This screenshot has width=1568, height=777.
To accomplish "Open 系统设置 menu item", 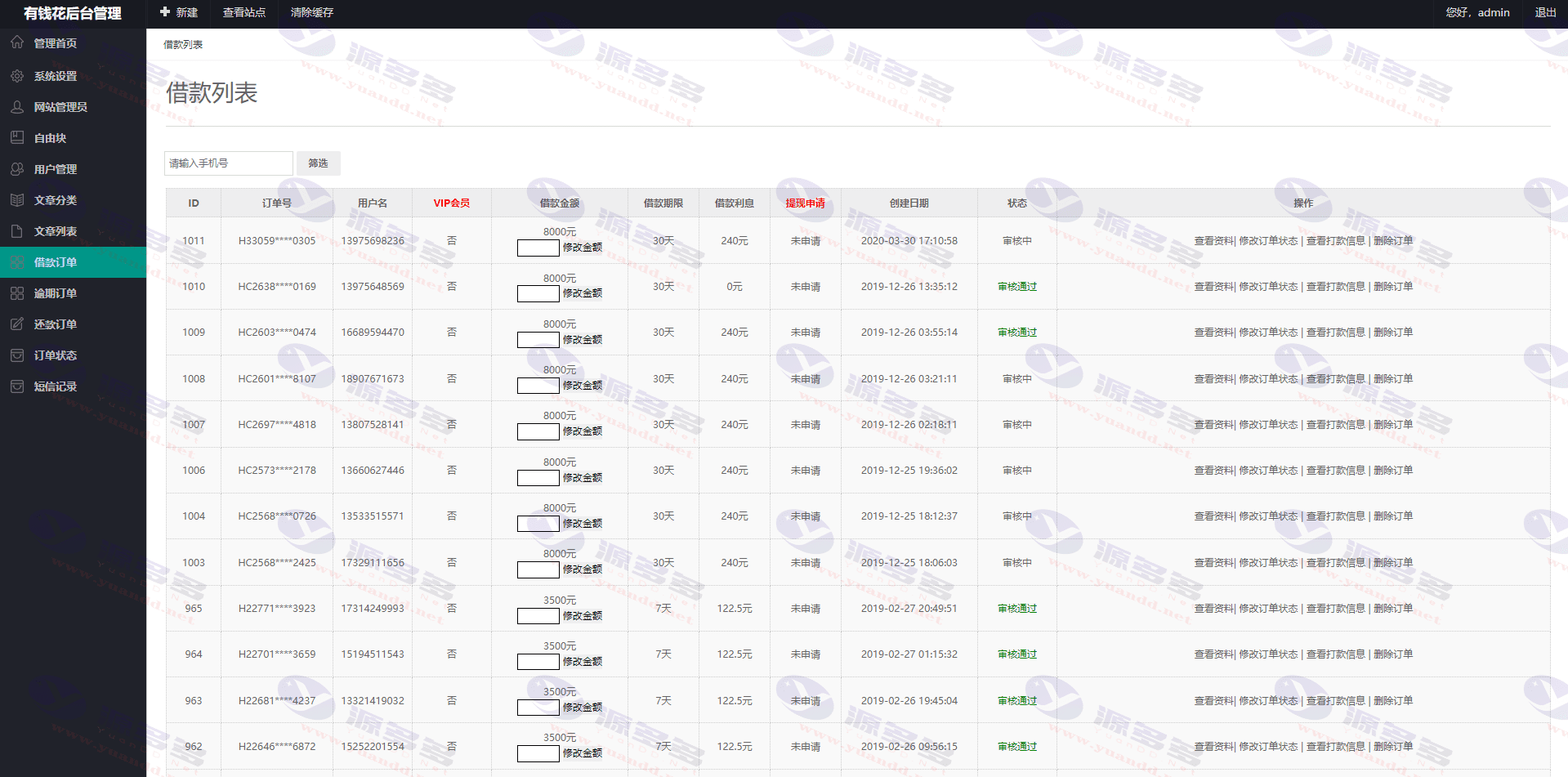I will pyautogui.click(x=56, y=76).
